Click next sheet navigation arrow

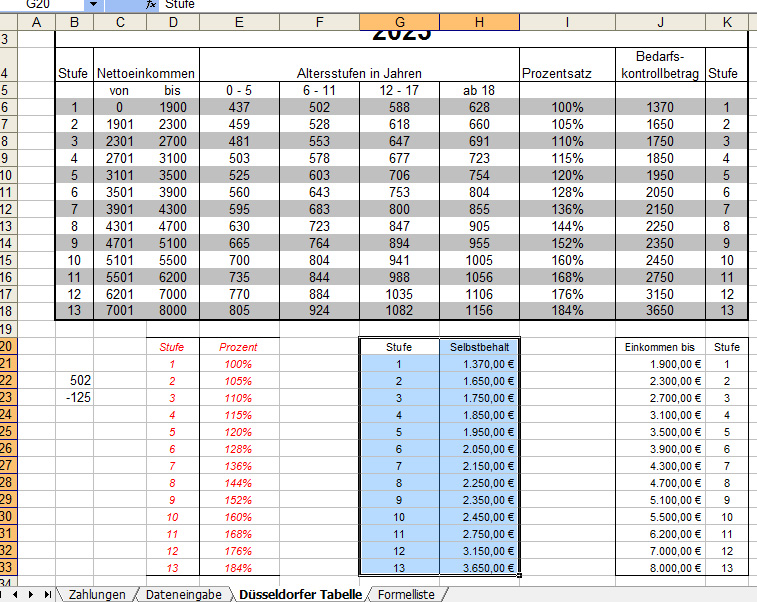tap(31, 594)
